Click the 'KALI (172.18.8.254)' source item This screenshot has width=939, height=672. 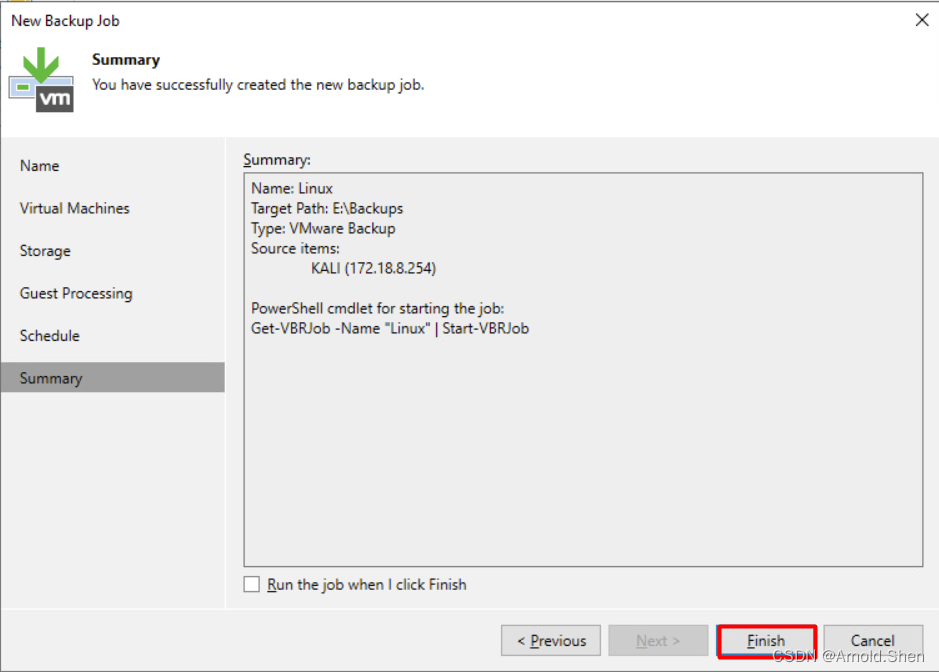tap(374, 268)
